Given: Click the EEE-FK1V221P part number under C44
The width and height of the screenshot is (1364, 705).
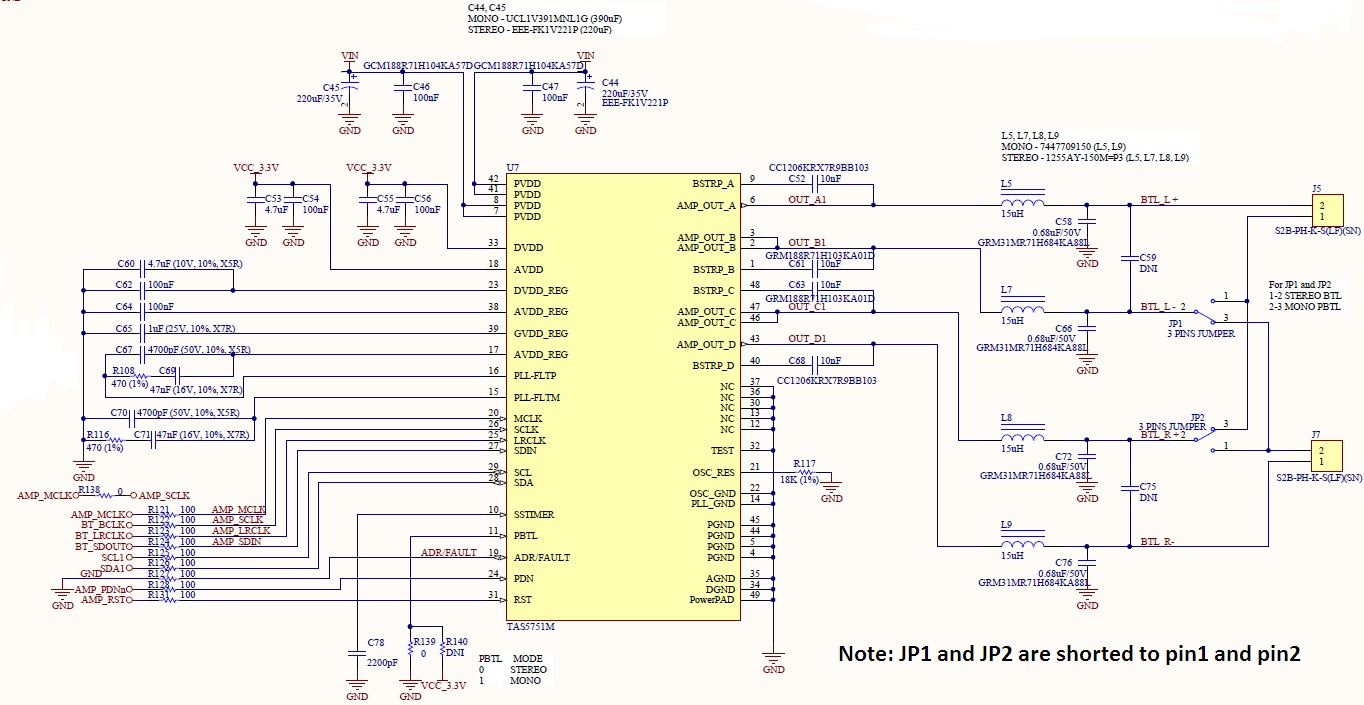Looking at the screenshot, I should pyautogui.click(x=635, y=103).
